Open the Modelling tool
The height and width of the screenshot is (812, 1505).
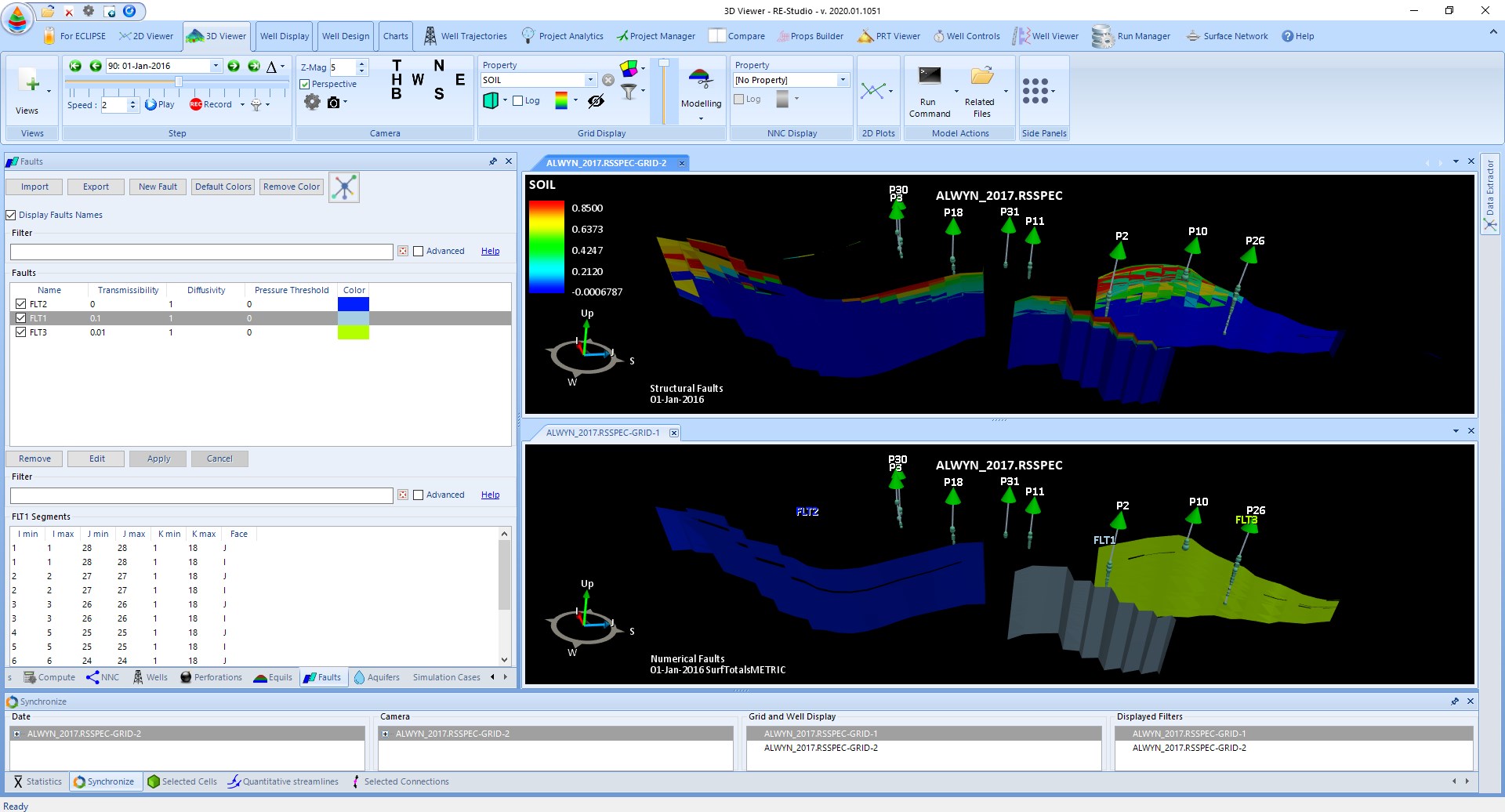[x=701, y=88]
